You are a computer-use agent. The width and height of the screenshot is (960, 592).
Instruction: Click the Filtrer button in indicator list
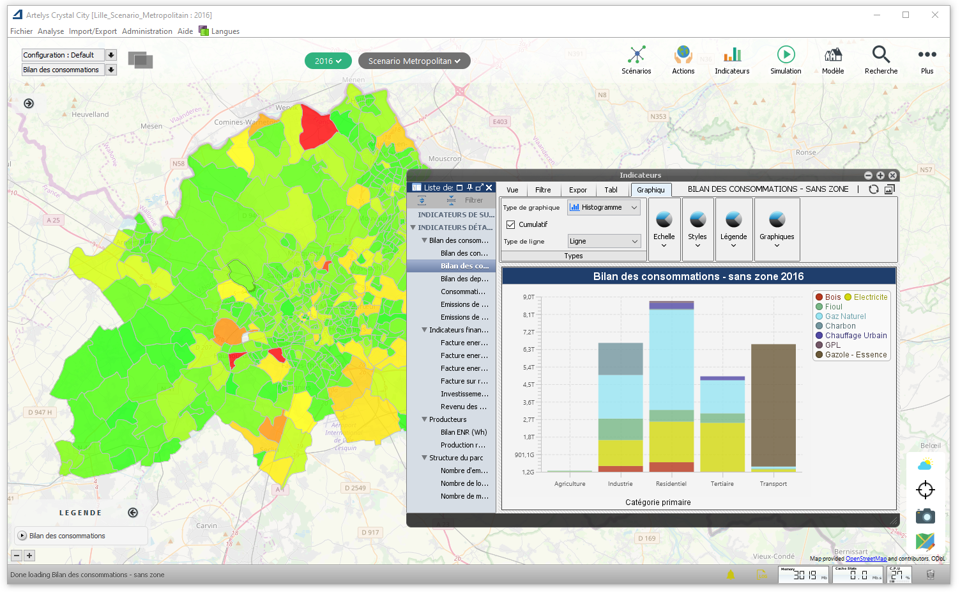(x=474, y=200)
